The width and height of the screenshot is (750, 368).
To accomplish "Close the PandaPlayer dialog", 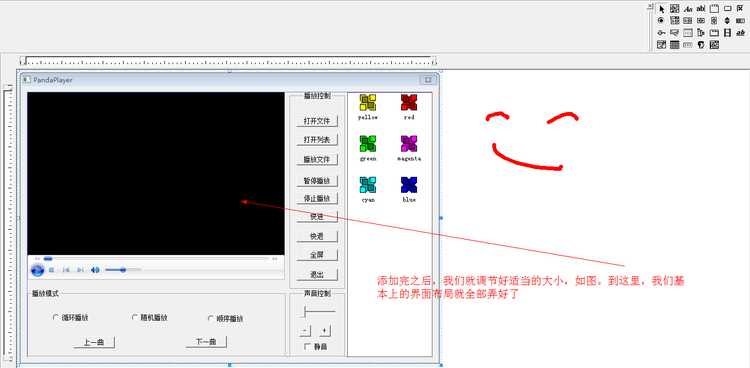I will 428,80.
